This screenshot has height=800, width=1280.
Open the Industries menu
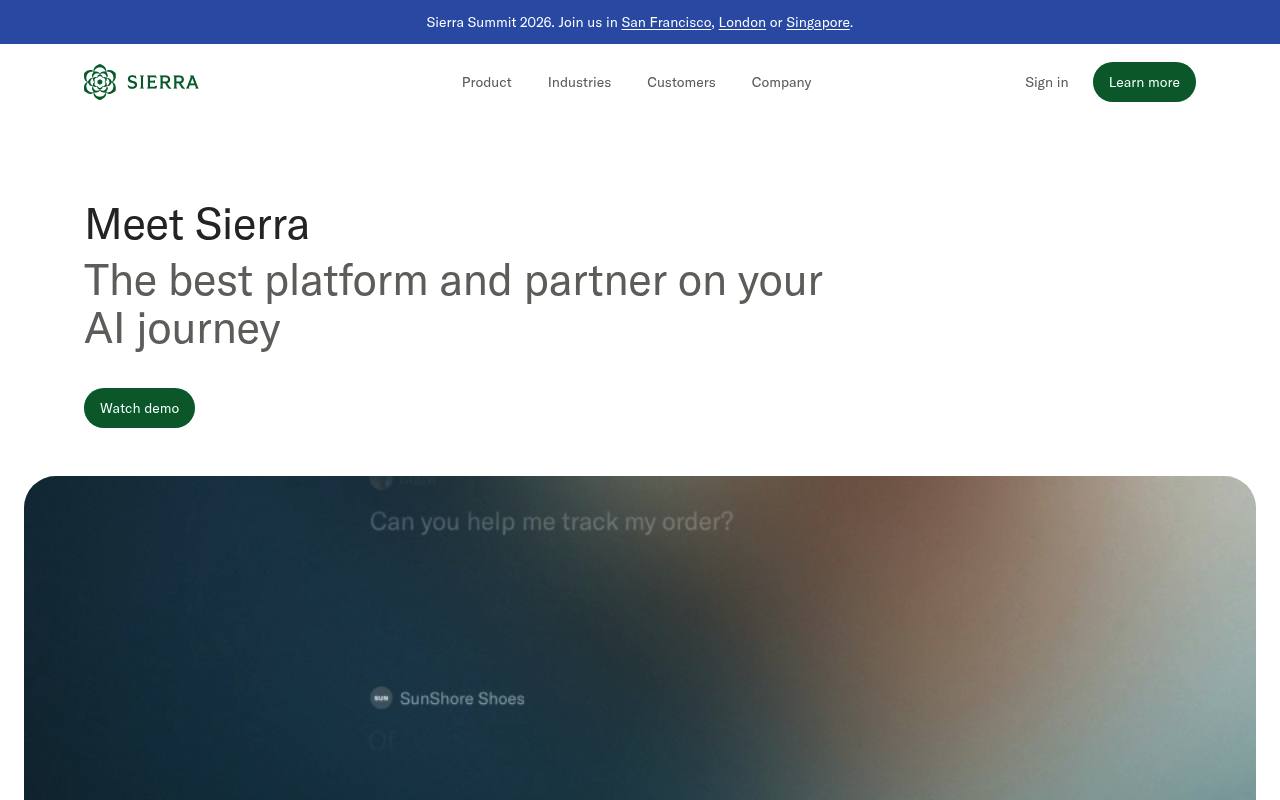579,82
